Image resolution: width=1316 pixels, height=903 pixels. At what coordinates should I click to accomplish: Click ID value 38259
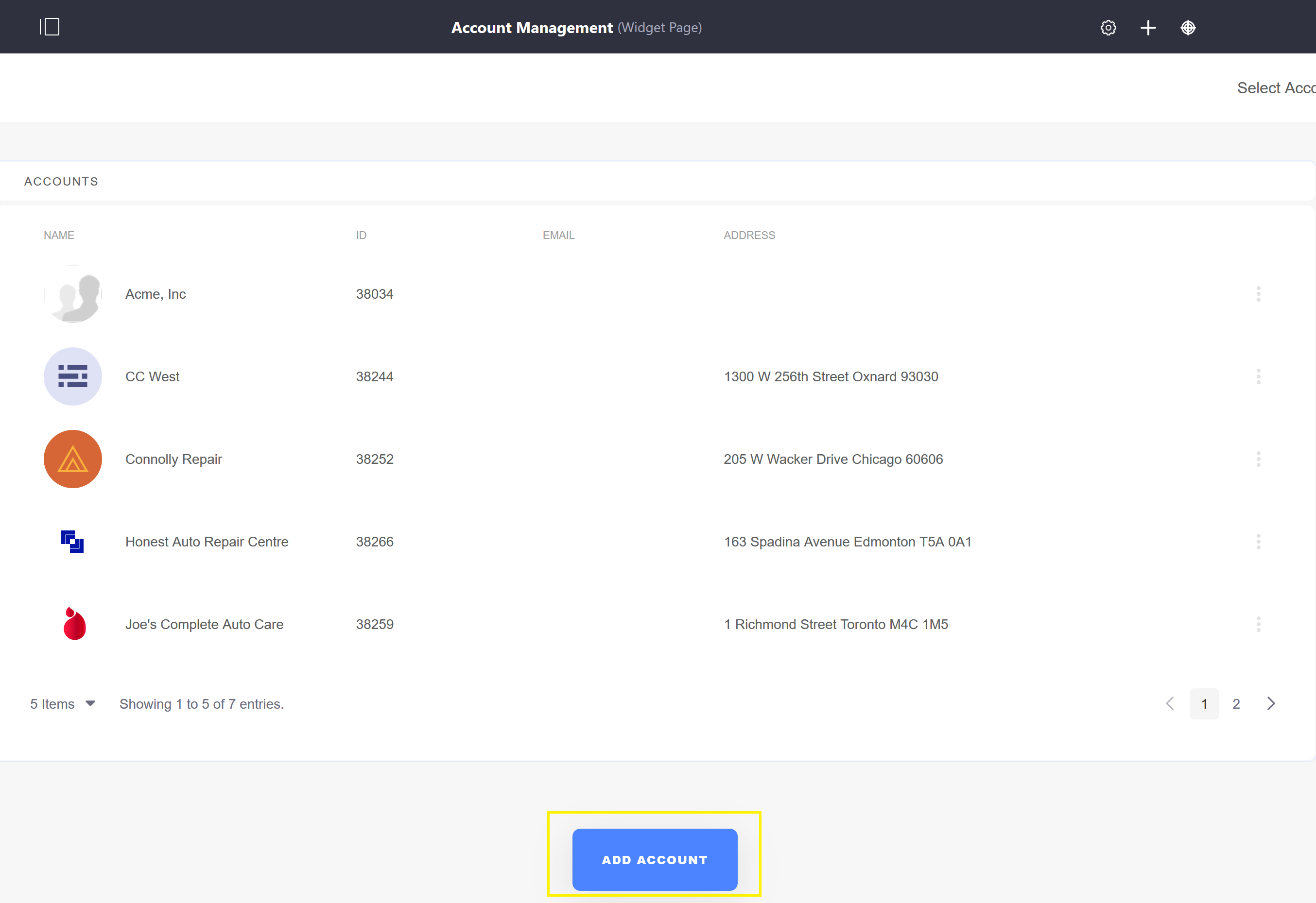(x=375, y=625)
